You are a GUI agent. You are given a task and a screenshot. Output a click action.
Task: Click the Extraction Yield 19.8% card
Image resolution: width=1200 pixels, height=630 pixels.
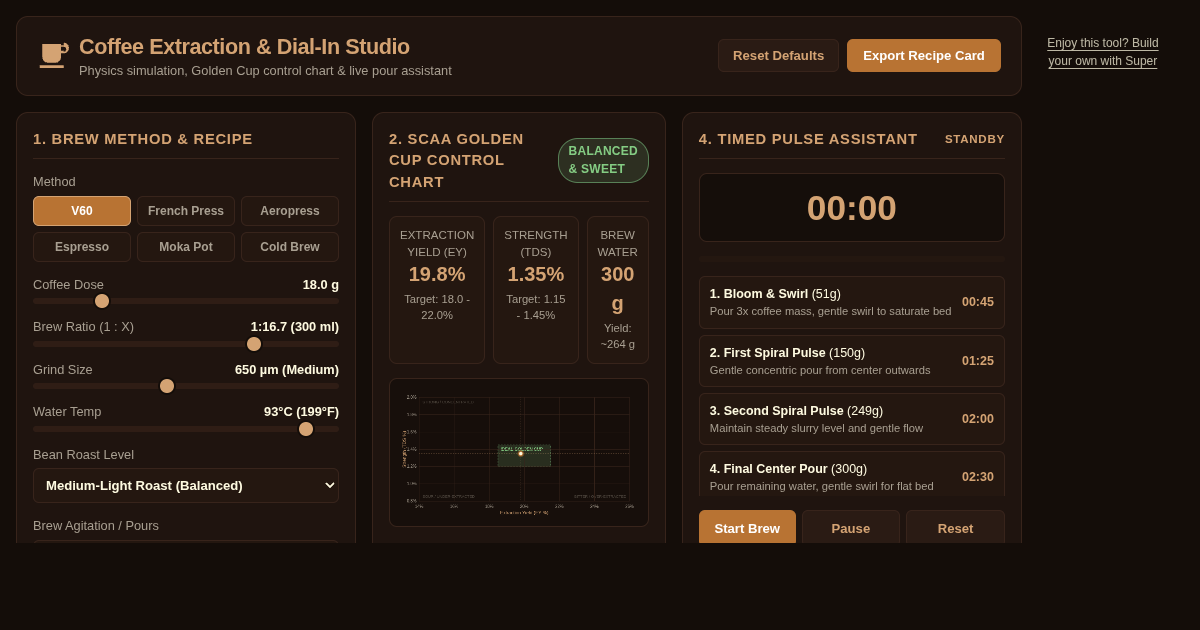437,290
